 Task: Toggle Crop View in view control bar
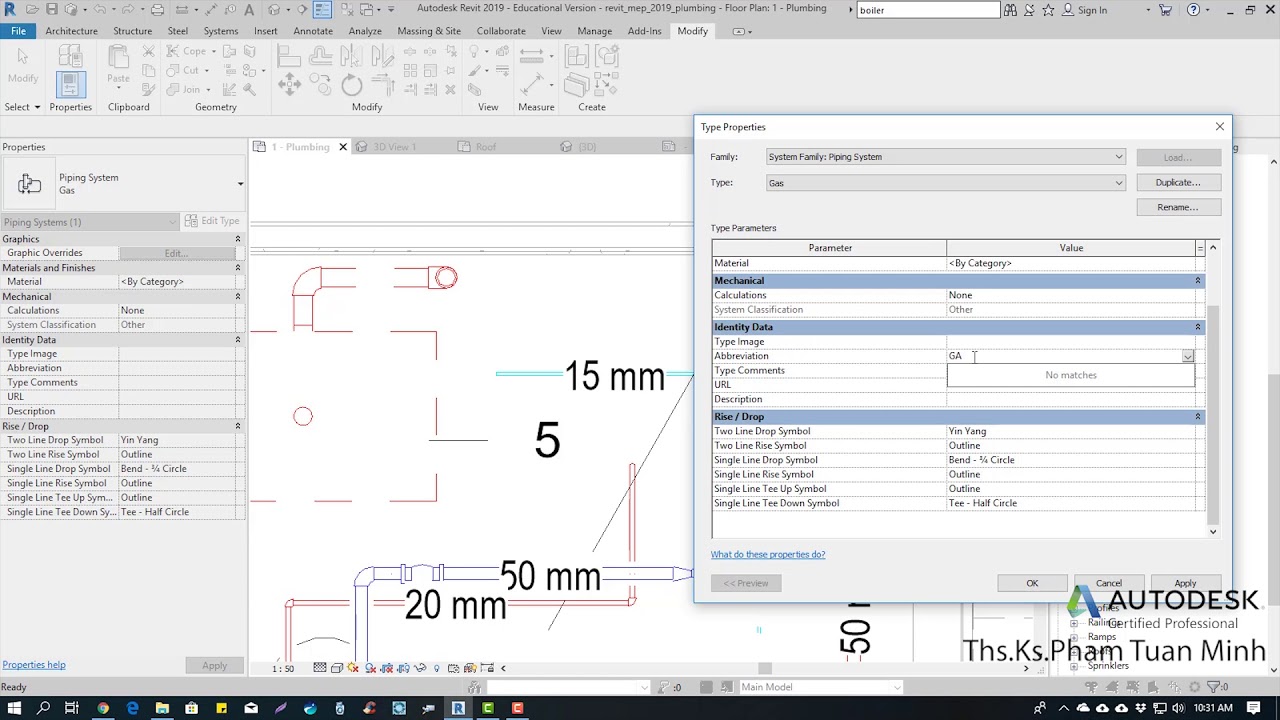click(387, 668)
